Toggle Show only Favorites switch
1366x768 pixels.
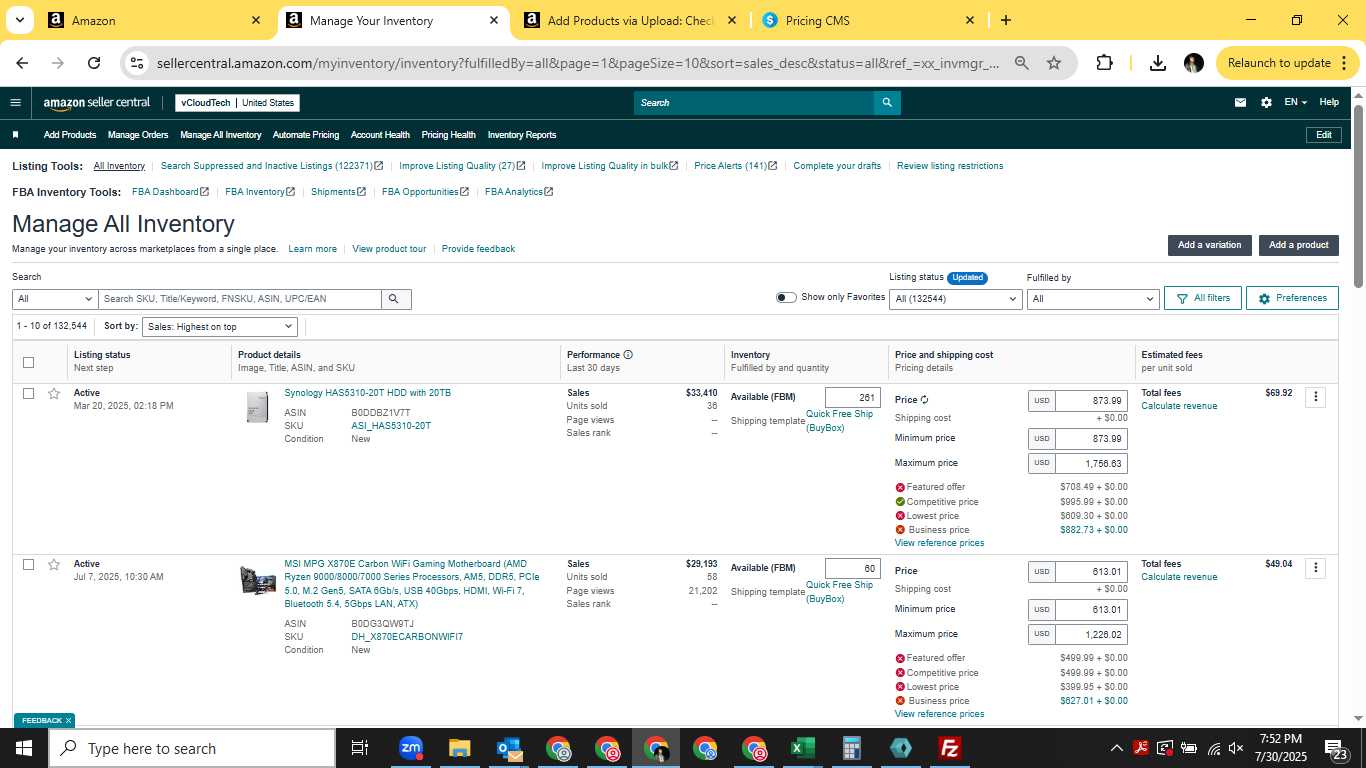coord(786,297)
